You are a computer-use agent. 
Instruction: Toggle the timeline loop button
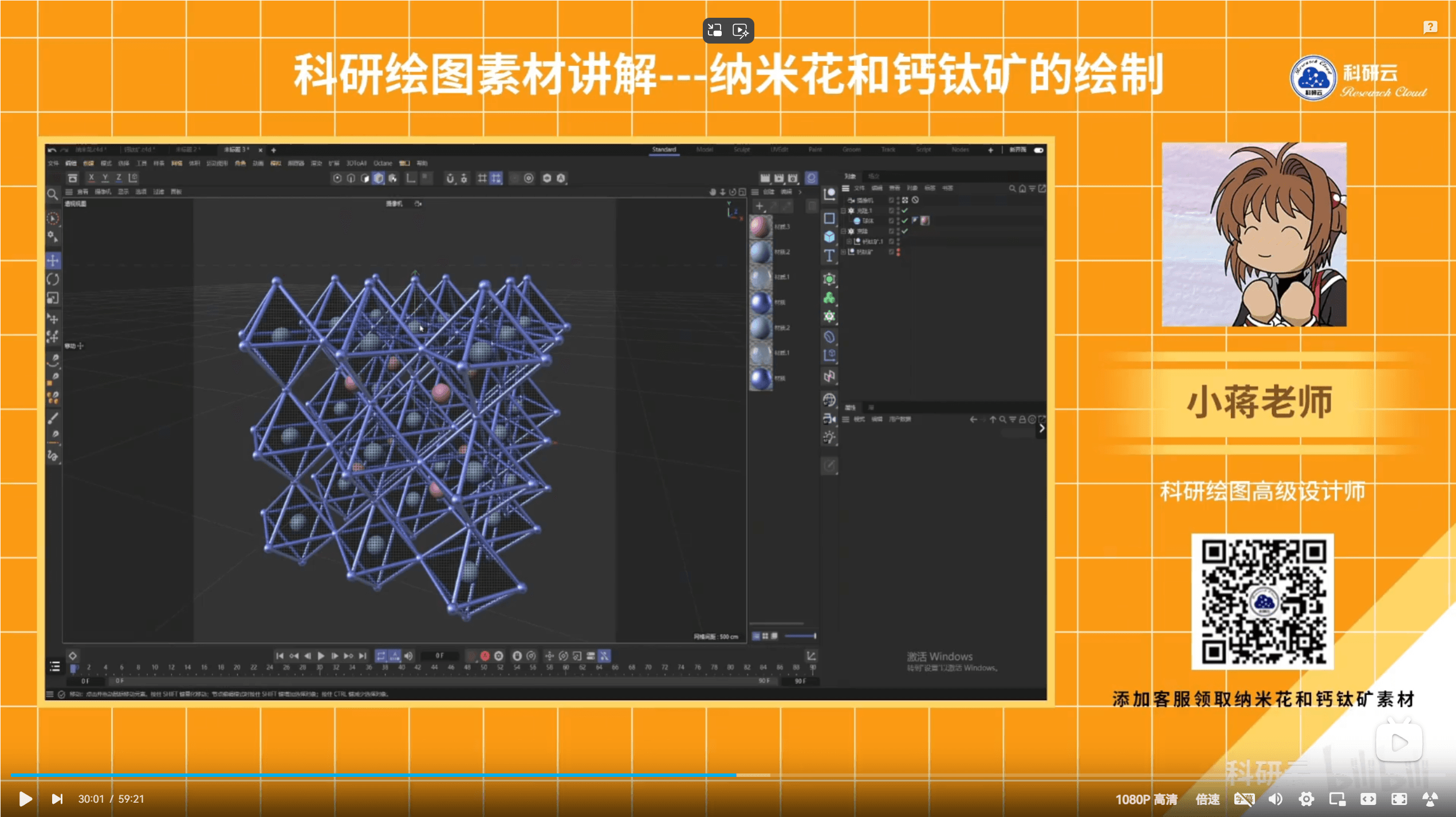(381, 656)
